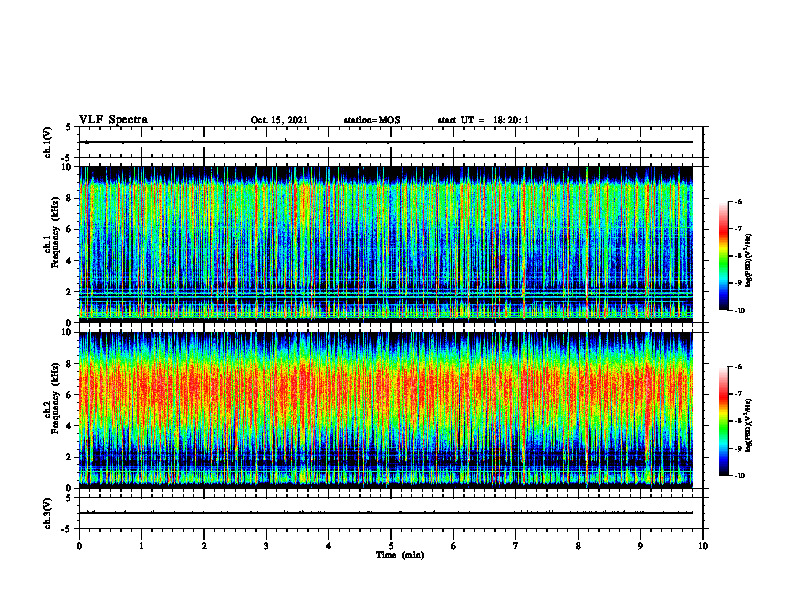The height and width of the screenshot is (612, 792).
Task: Click the 'ch.1(V)' axis label
Action: (x=48, y=142)
